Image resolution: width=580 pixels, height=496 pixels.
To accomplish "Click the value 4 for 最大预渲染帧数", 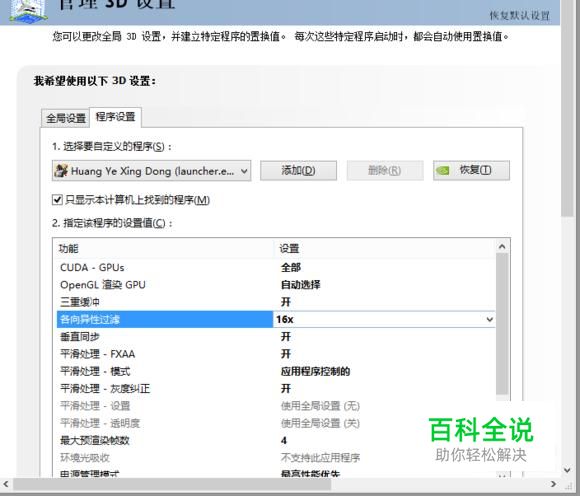I will [284, 441].
